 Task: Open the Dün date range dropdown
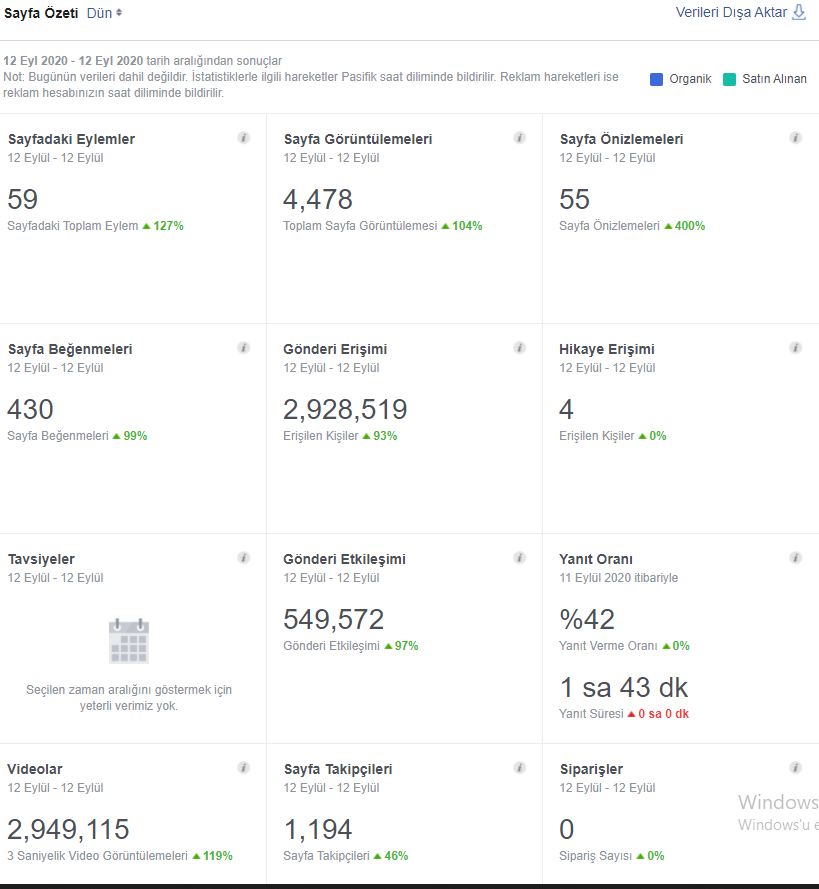[105, 13]
